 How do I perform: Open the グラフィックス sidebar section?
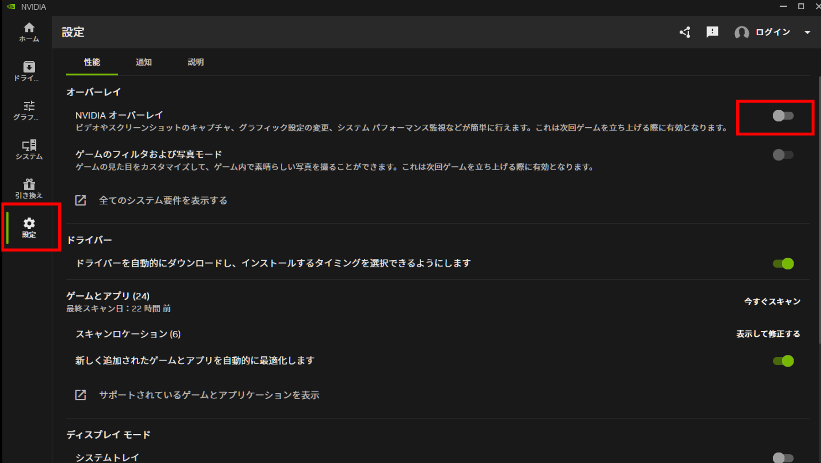[29, 111]
